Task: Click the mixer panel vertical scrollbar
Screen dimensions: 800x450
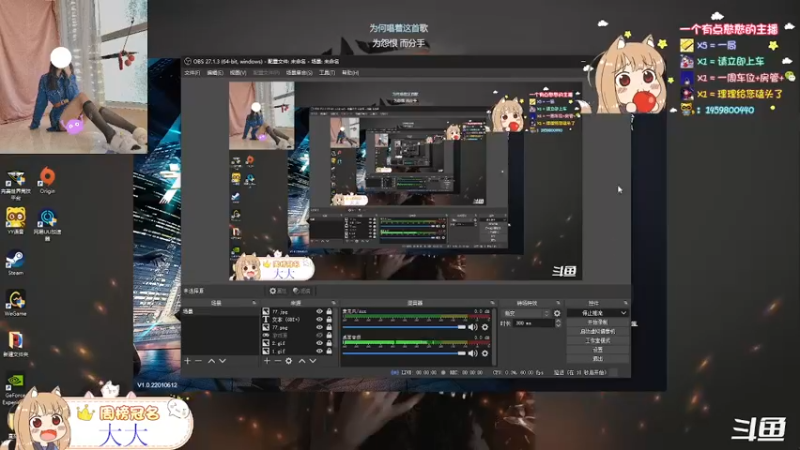Action: (494, 336)
